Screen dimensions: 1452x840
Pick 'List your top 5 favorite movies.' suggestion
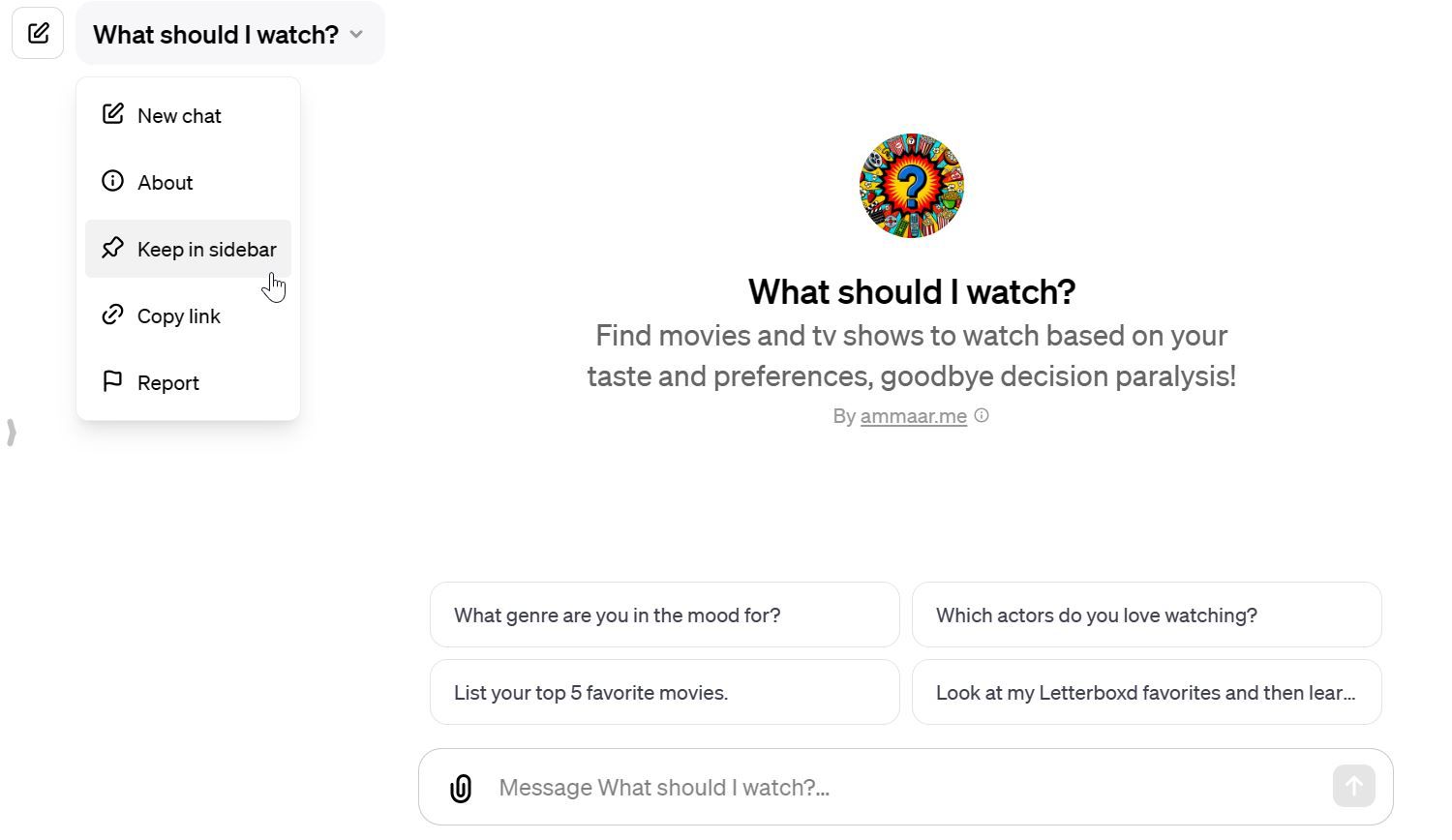tap(664, 693)
